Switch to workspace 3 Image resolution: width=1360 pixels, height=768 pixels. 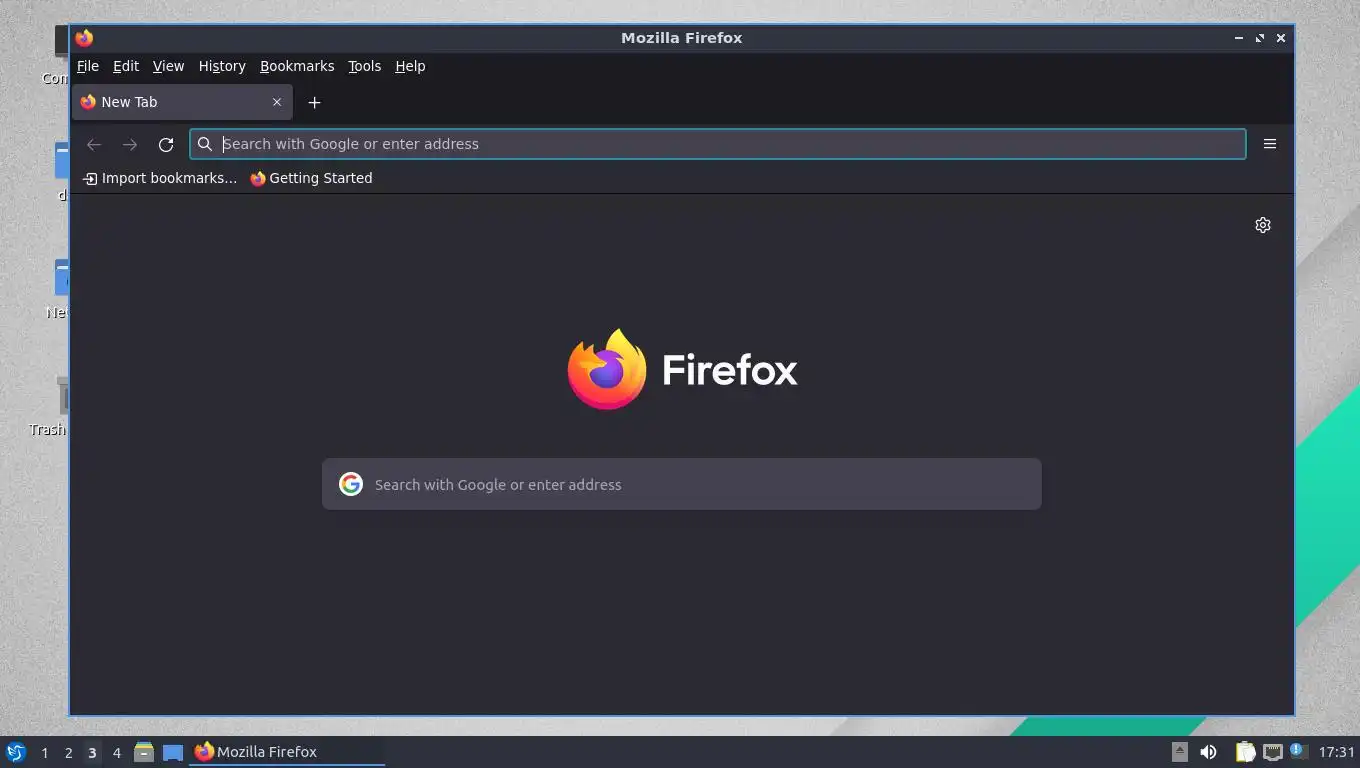click(92, 753)
